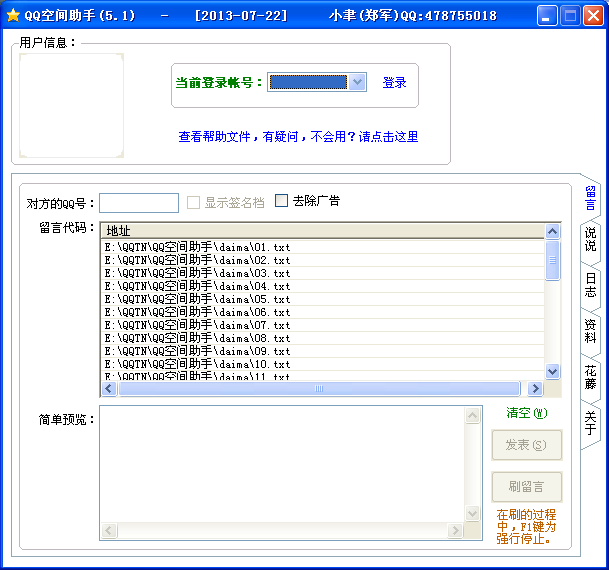Open the 关于 tab
This screenshot has width=609, height=570.
590,422
